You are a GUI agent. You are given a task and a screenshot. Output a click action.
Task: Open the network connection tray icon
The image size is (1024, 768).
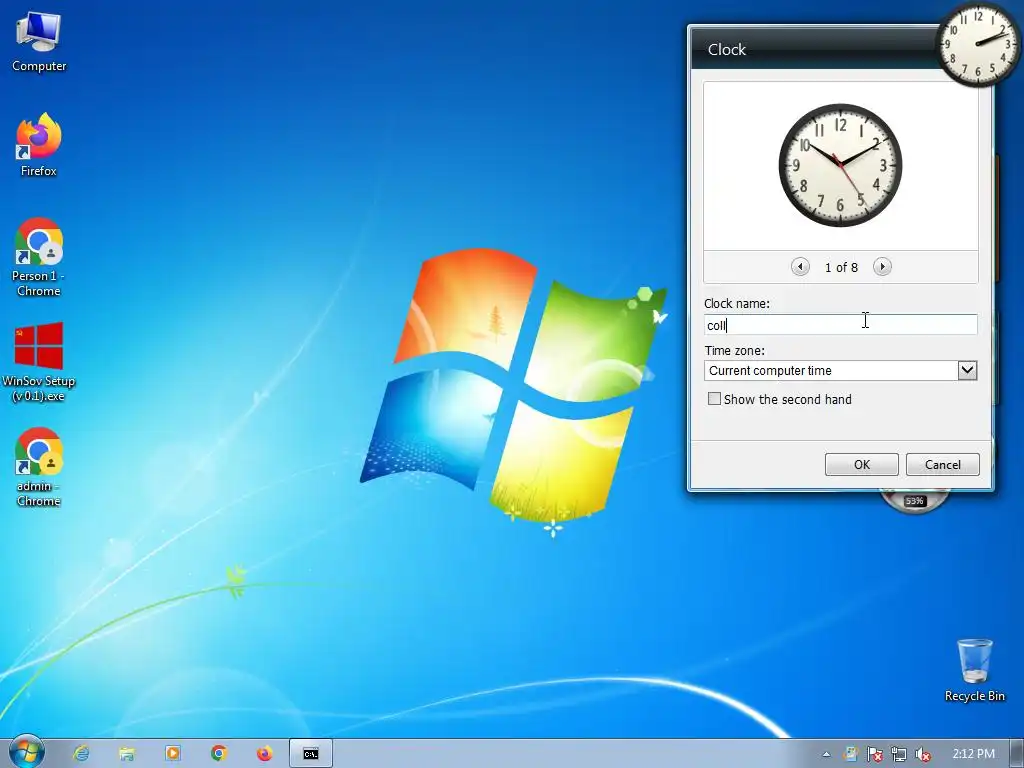pyautogui.click(x=899, y=754)
